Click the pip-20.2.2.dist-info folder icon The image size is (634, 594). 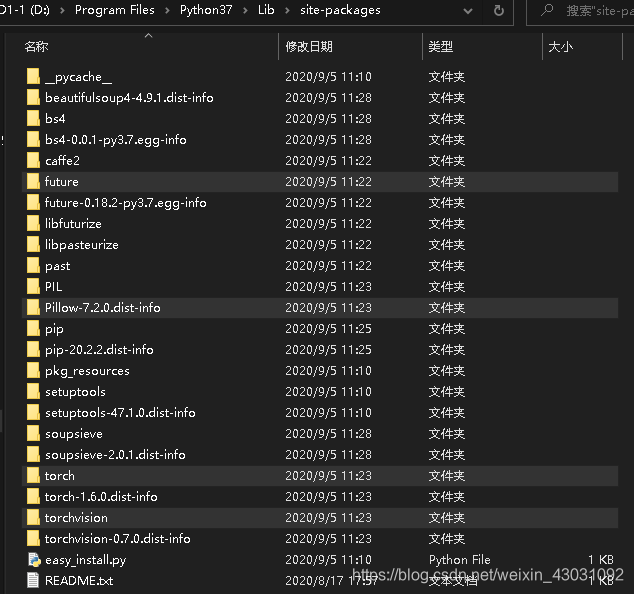pos(33,350)
